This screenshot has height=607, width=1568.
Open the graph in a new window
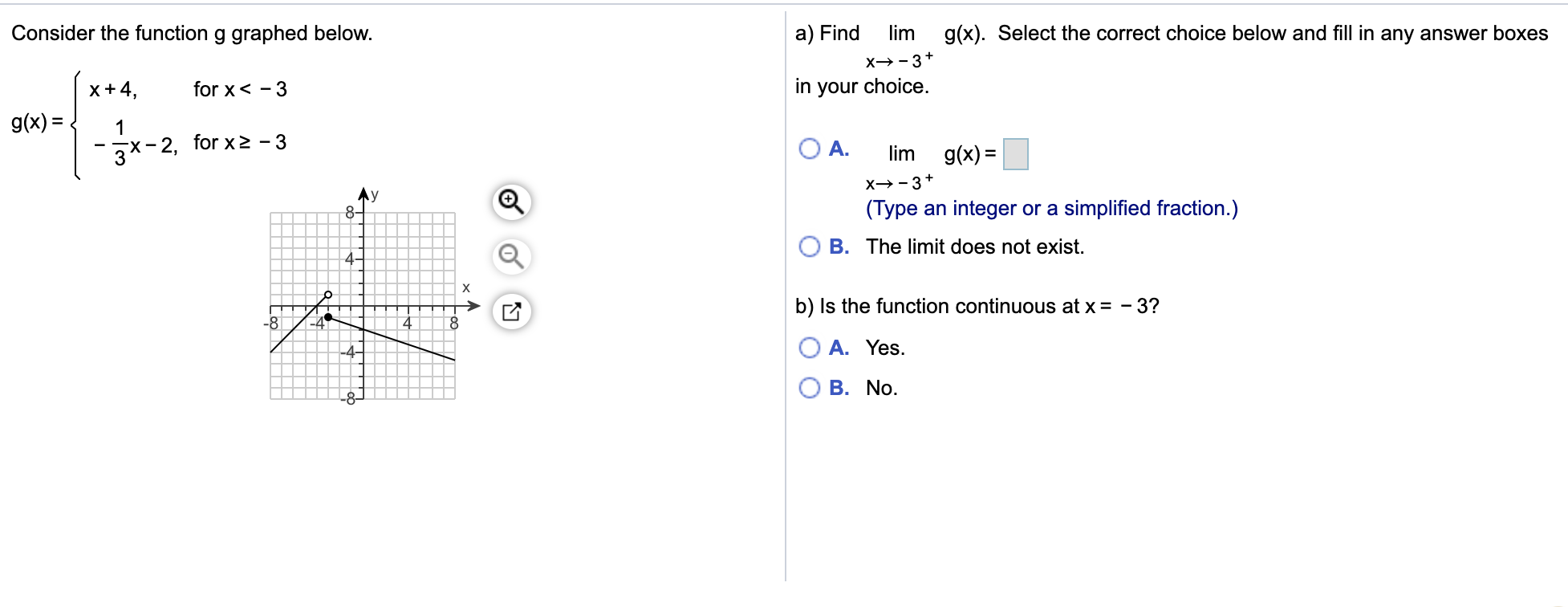point(511,312)
